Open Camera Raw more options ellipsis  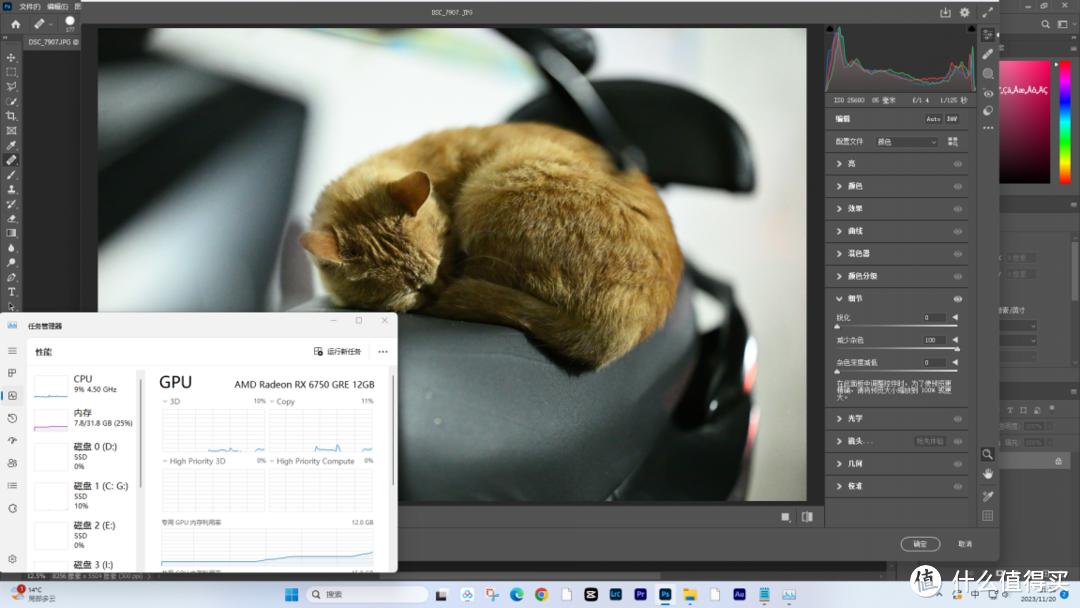pos(988,128)
